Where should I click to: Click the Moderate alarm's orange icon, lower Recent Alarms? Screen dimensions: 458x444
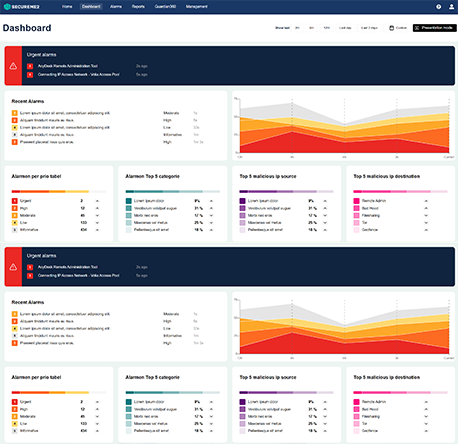[x=15, y=314]
